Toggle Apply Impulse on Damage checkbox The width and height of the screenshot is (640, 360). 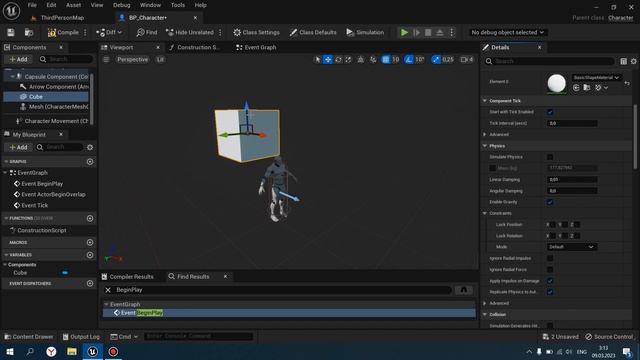click(x=550, y=281)
